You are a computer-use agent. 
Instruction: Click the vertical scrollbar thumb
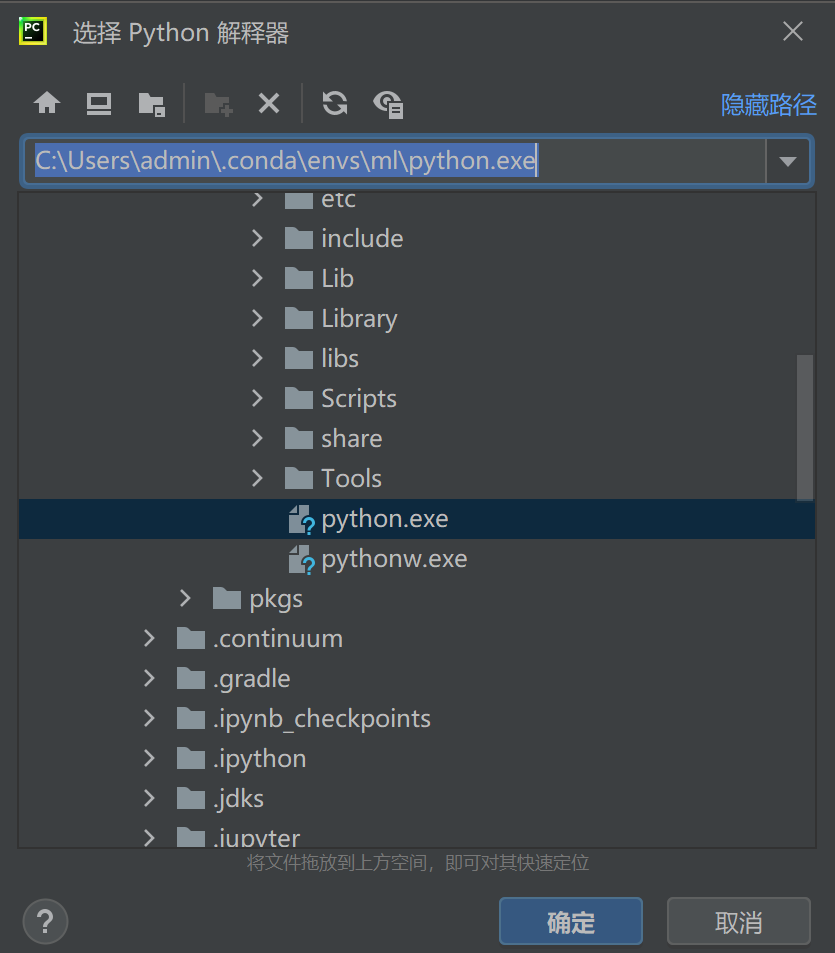point(805,427)
